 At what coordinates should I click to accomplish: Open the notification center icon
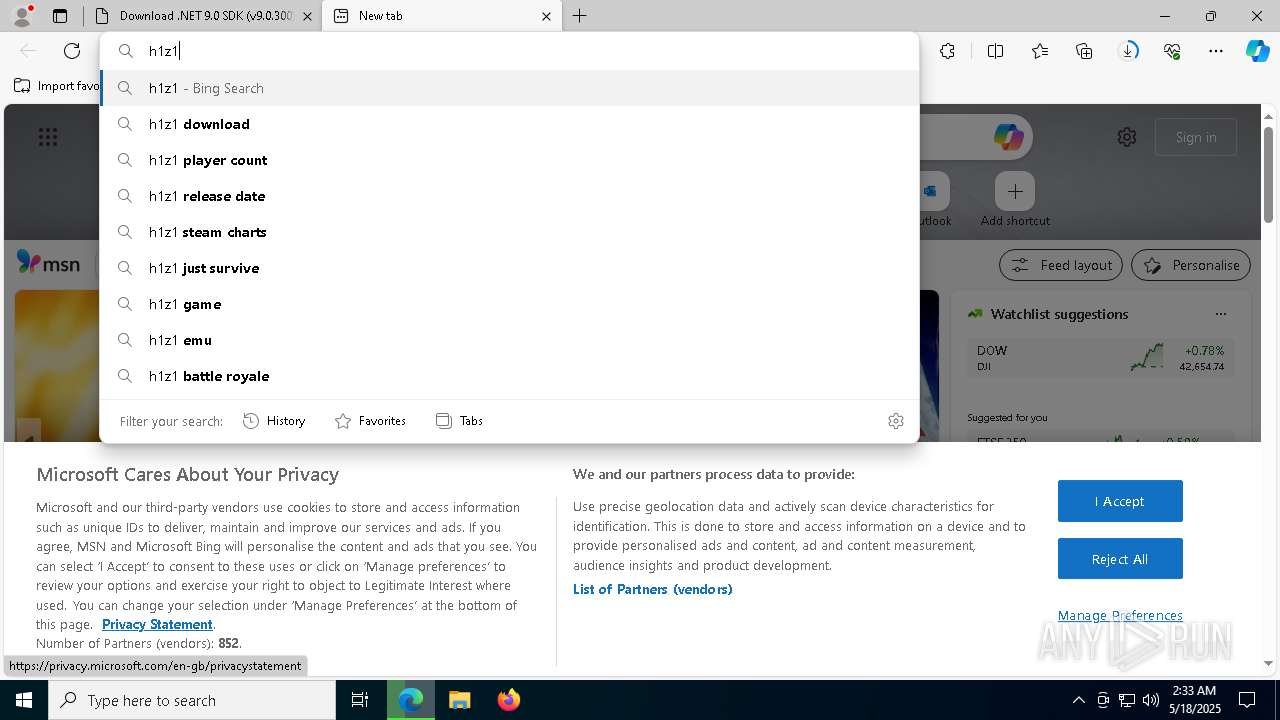tap(1247, 700)
